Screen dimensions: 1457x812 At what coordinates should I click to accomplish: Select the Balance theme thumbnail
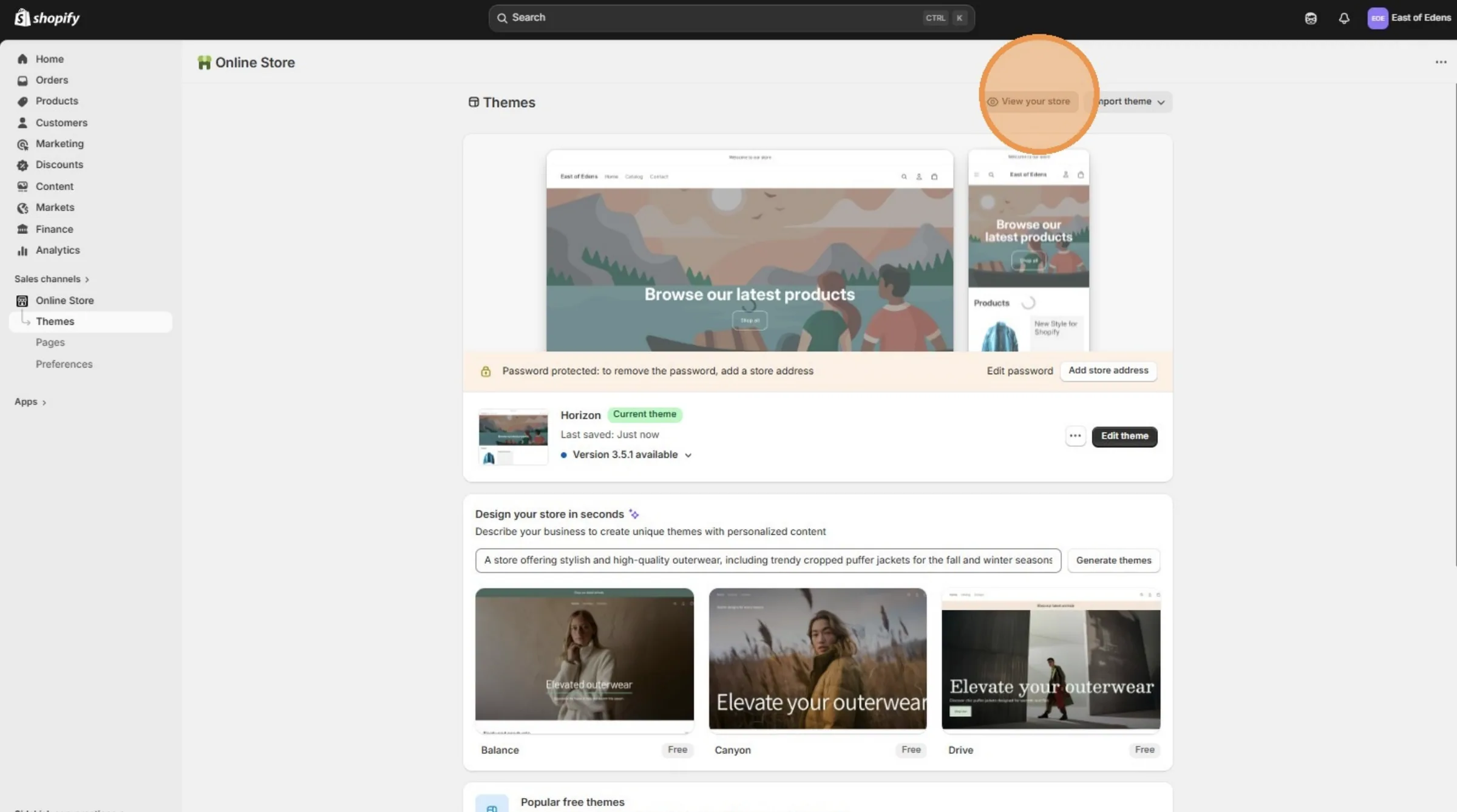(584, 660)
